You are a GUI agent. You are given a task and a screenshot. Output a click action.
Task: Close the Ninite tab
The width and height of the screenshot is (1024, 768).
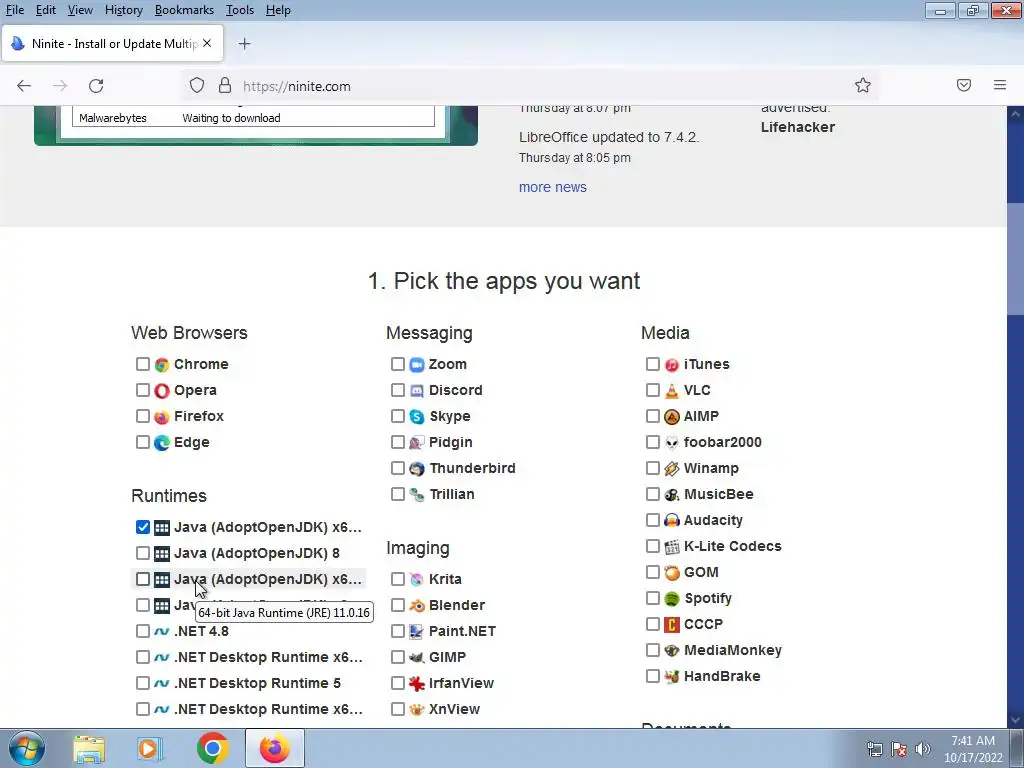[x=207, y=44]
